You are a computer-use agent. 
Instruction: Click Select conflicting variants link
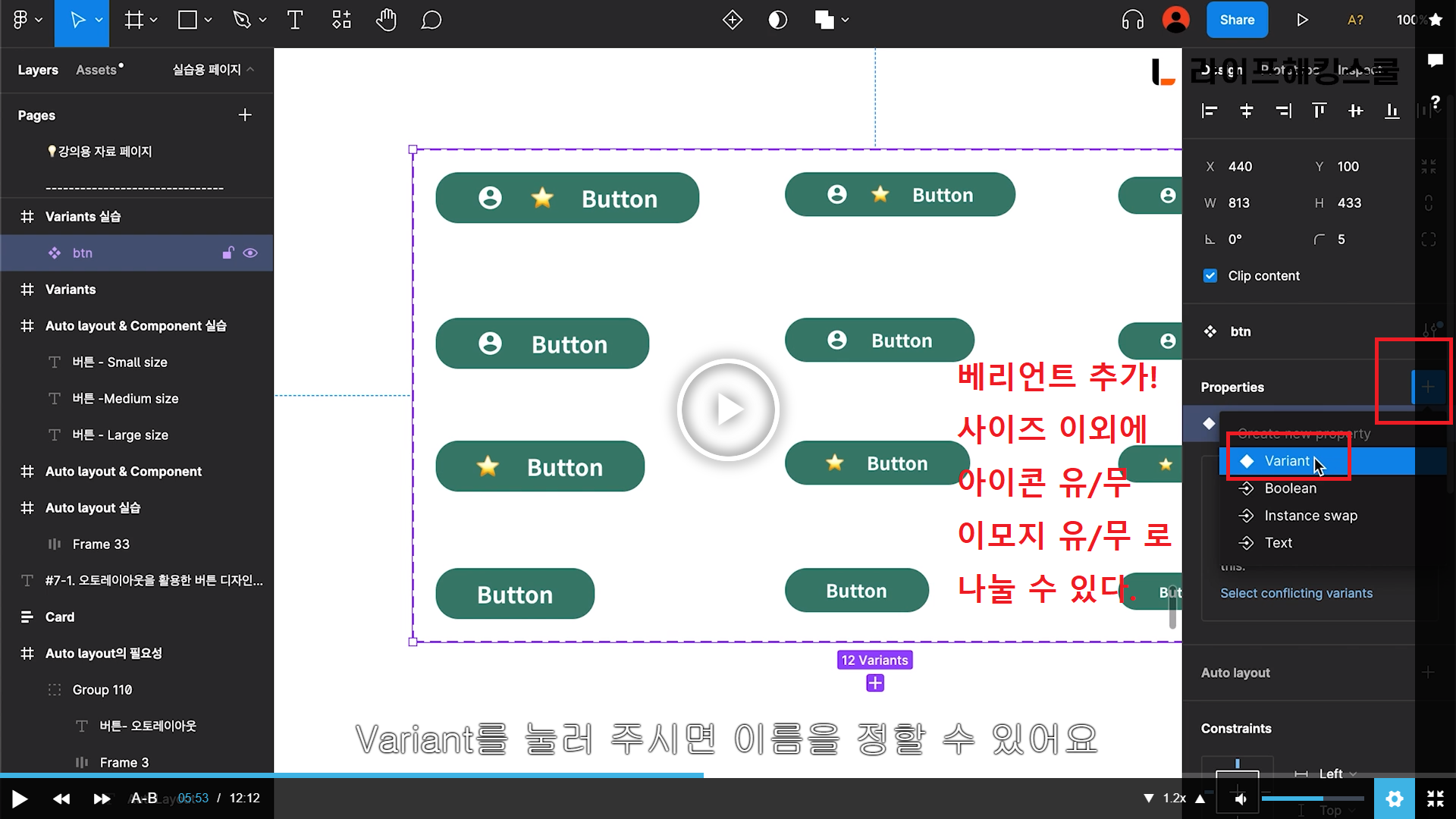tap(1296, 593)
